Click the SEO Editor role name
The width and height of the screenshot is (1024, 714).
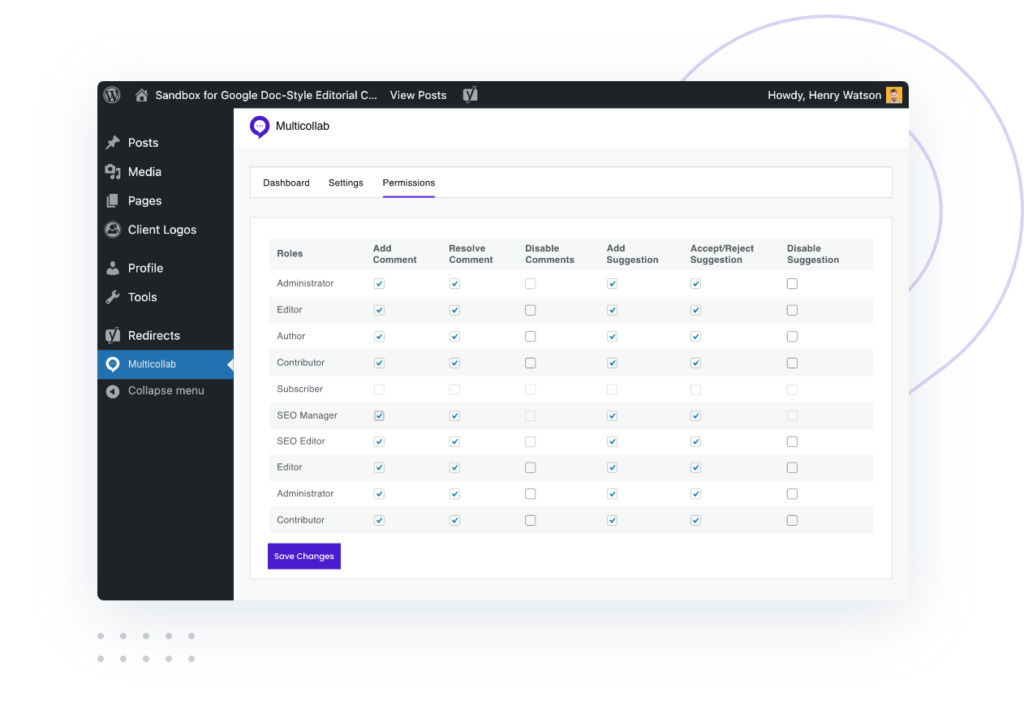(300, 441)
